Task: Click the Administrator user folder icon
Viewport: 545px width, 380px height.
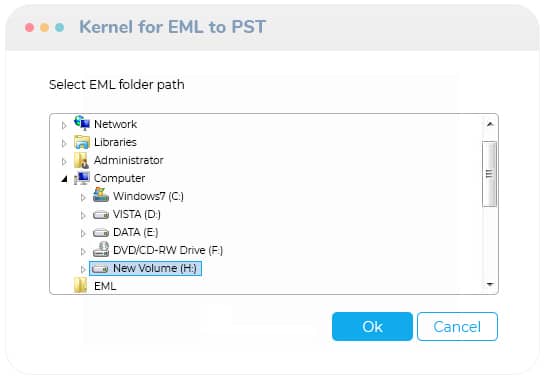Action: pos(81,160)
